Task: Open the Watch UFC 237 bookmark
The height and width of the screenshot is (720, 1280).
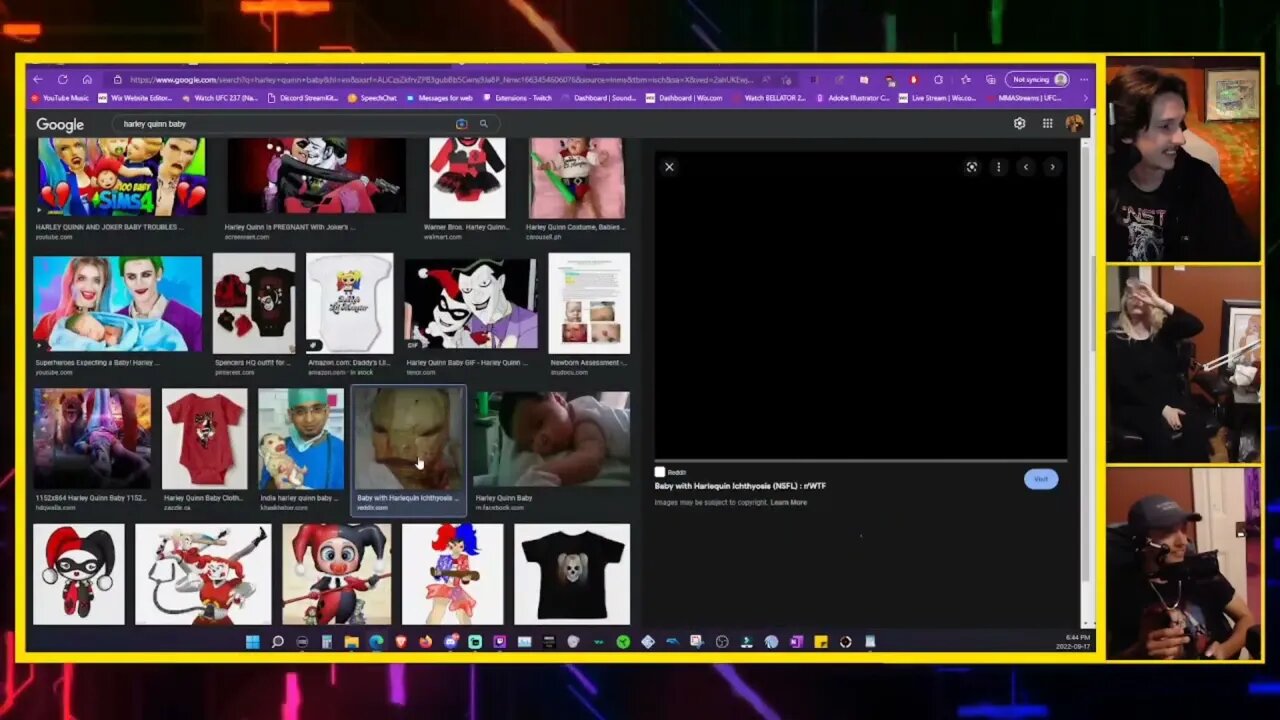Action: click(220, 98)
